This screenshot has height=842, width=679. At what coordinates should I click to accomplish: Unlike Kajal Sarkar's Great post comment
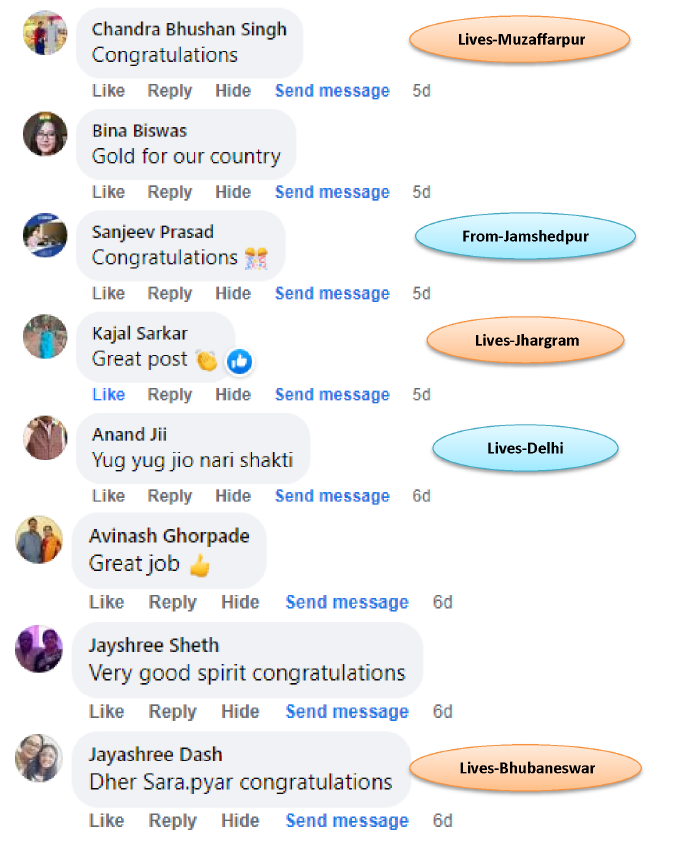109,395
